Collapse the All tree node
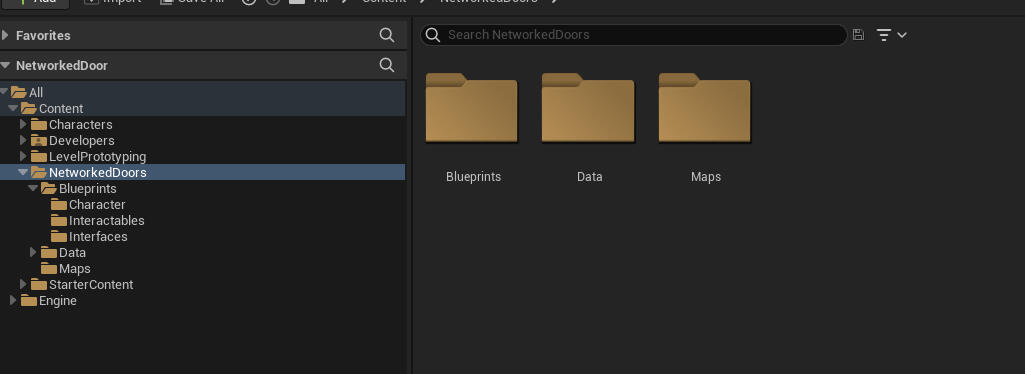The image size is (1025, 374). [x=4, y=92]
